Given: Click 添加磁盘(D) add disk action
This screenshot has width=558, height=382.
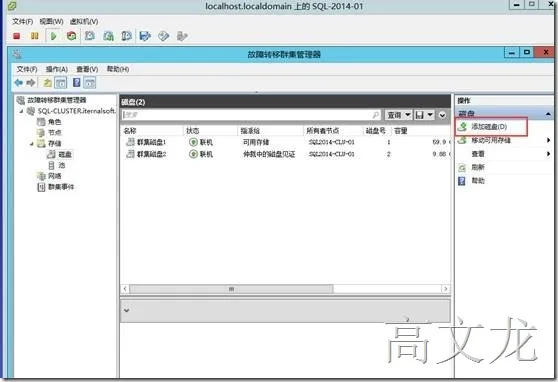Looking at the screenshot, I should [x=489, y=126].
